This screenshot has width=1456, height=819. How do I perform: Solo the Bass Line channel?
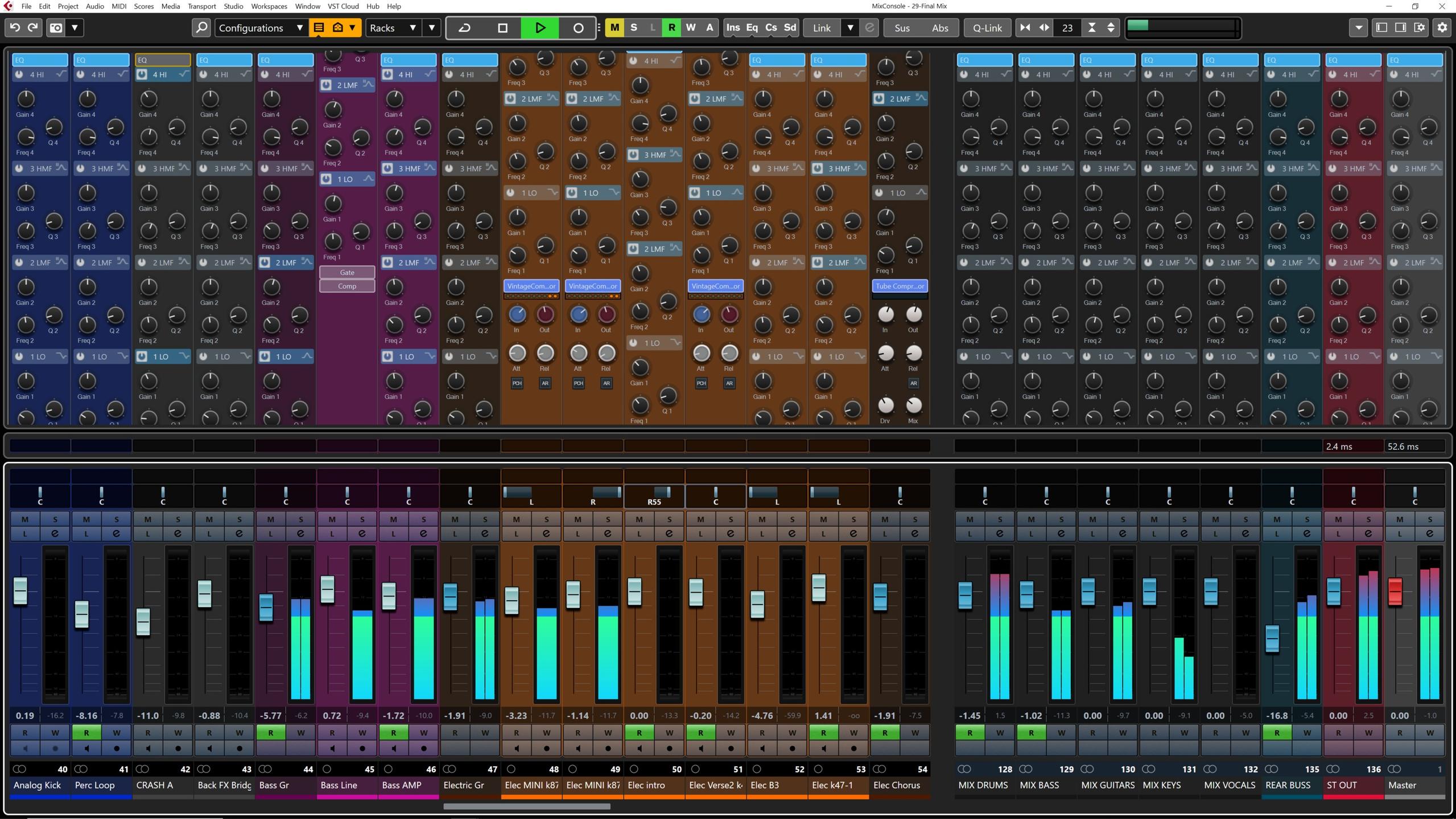point(362,519)
